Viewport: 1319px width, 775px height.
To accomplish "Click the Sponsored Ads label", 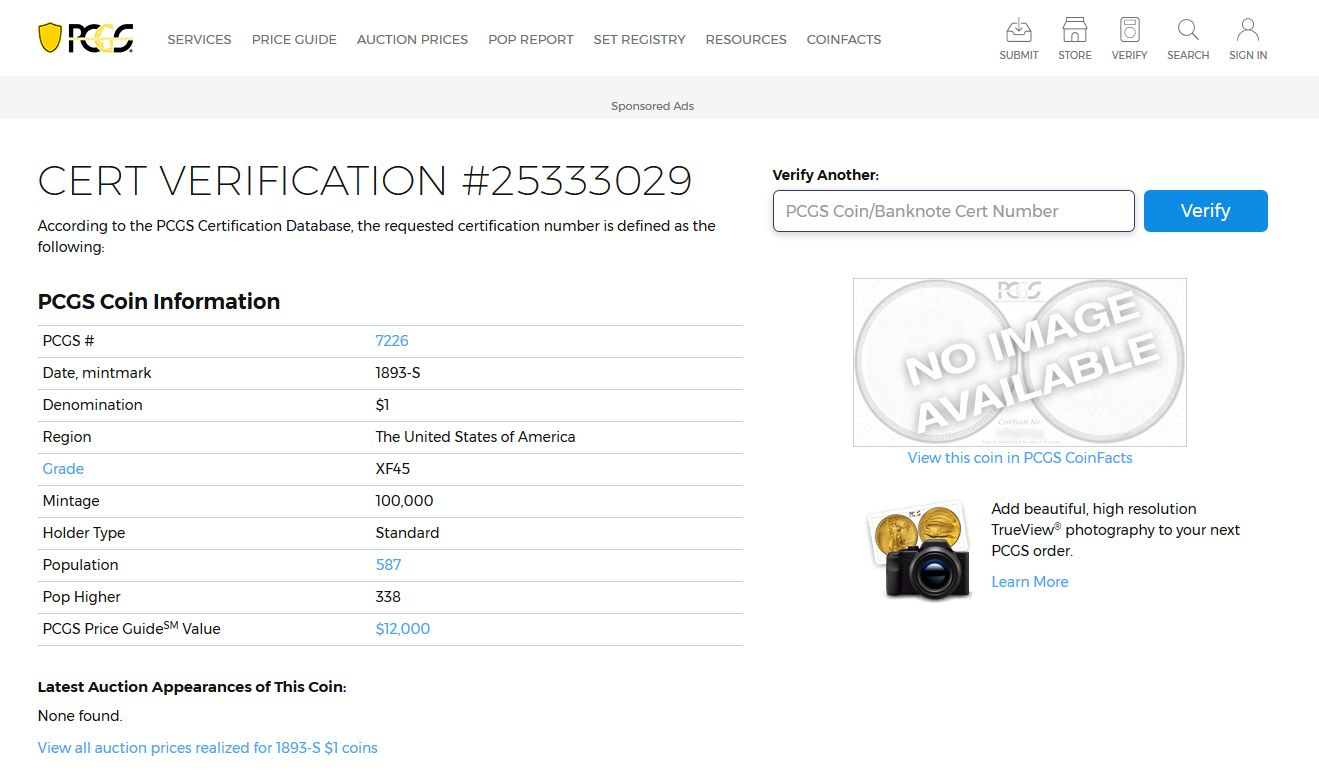I will pos(652,106).
